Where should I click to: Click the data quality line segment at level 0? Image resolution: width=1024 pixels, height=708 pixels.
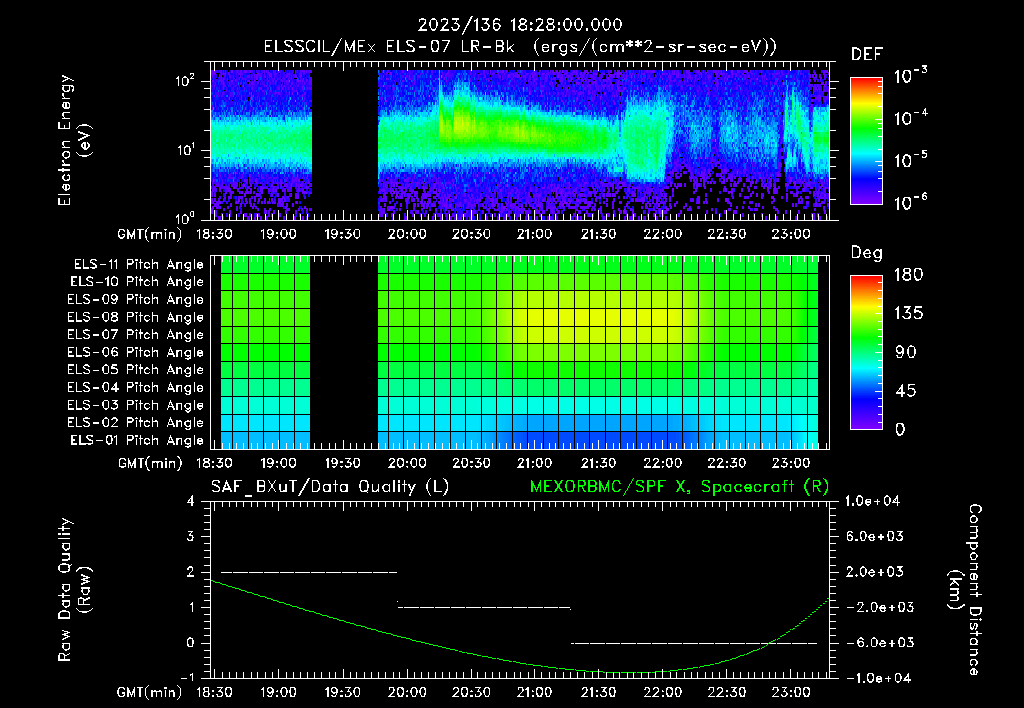[x=694, y=643]
